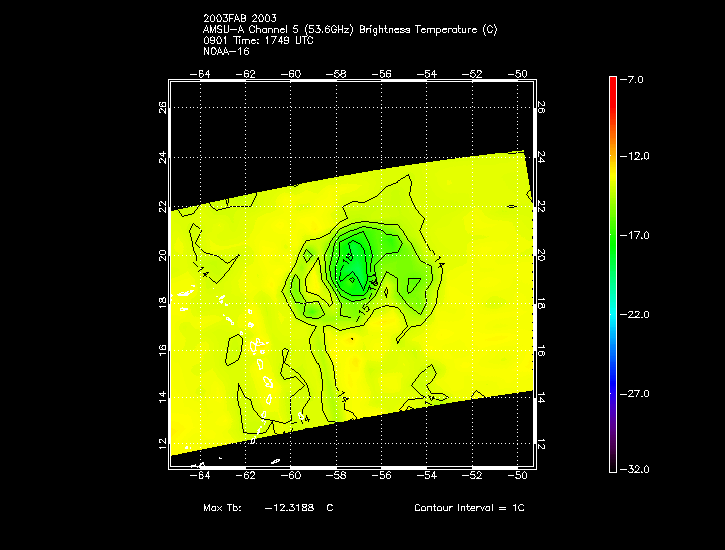Select the -17.0 color bar label
The width and height of the screenshot is (725, 550).
tap(635, 236)
